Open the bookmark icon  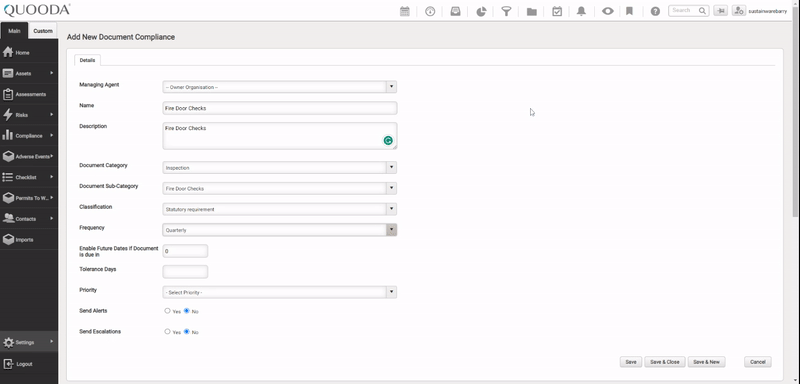pyautogui.click(x=630, y=11)
